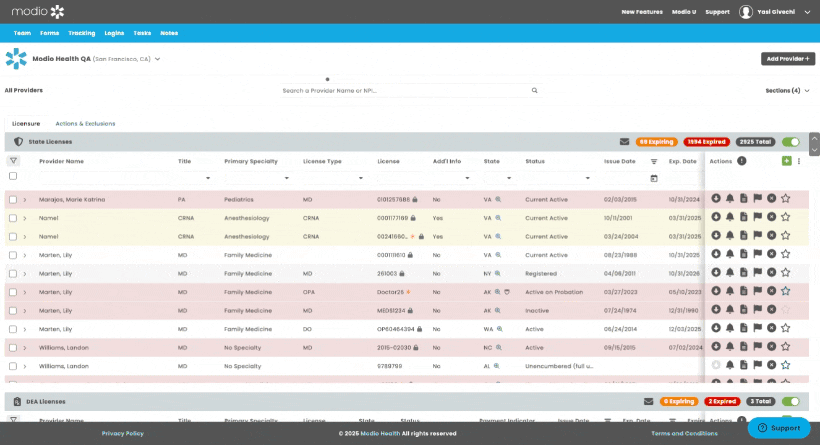Viewport: 820px width, 445px height.
Task: Click the Add Provider button
Action: point(787,59)
